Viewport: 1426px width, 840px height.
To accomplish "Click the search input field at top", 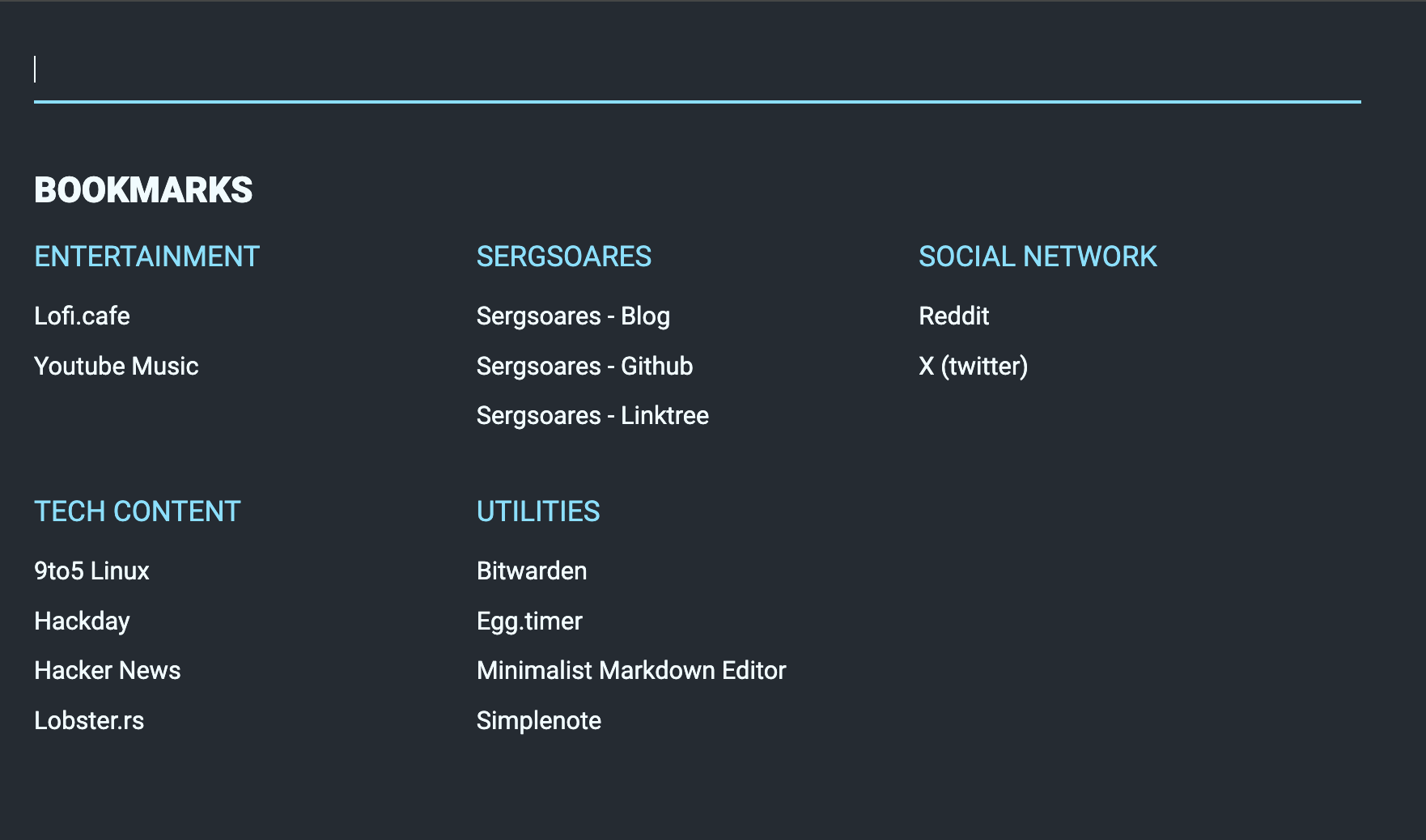I will (696, 70).
